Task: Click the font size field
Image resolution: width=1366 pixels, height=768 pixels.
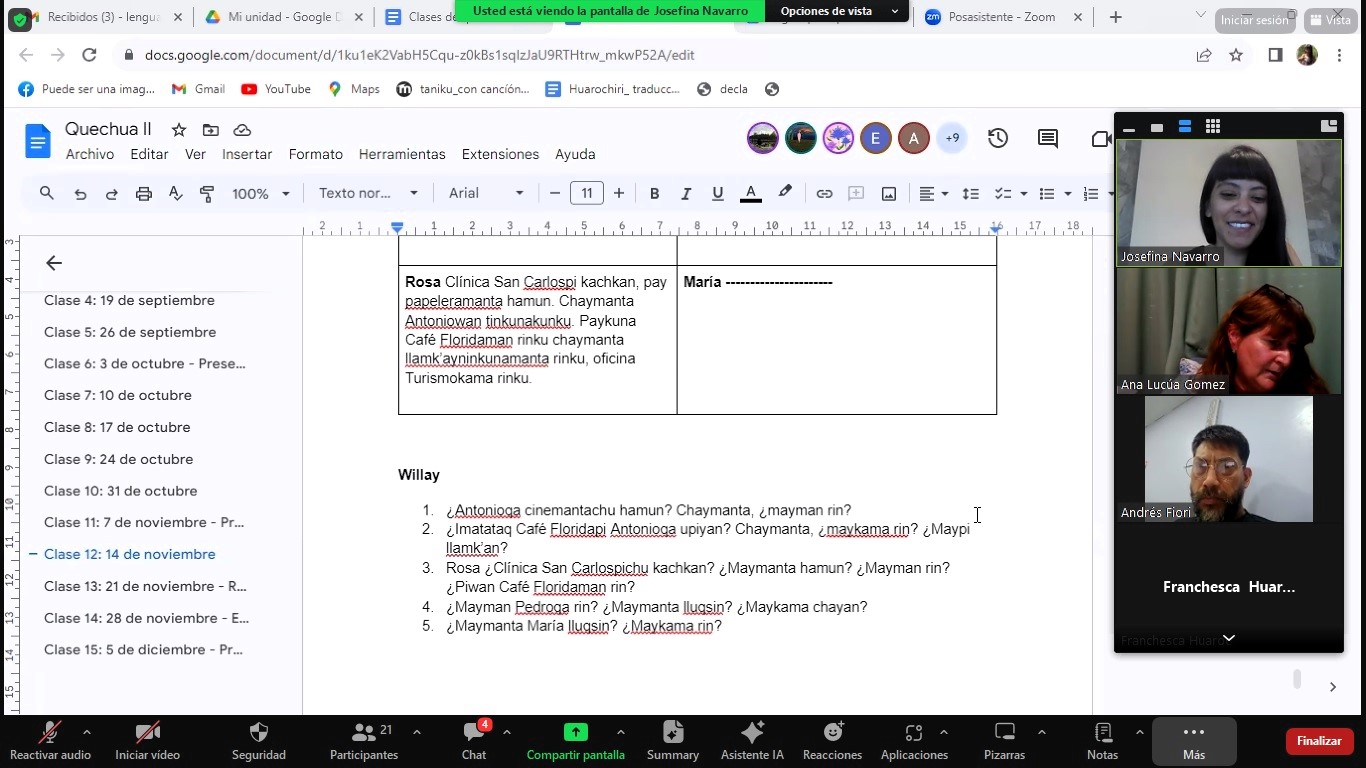Action: (587, 194)
